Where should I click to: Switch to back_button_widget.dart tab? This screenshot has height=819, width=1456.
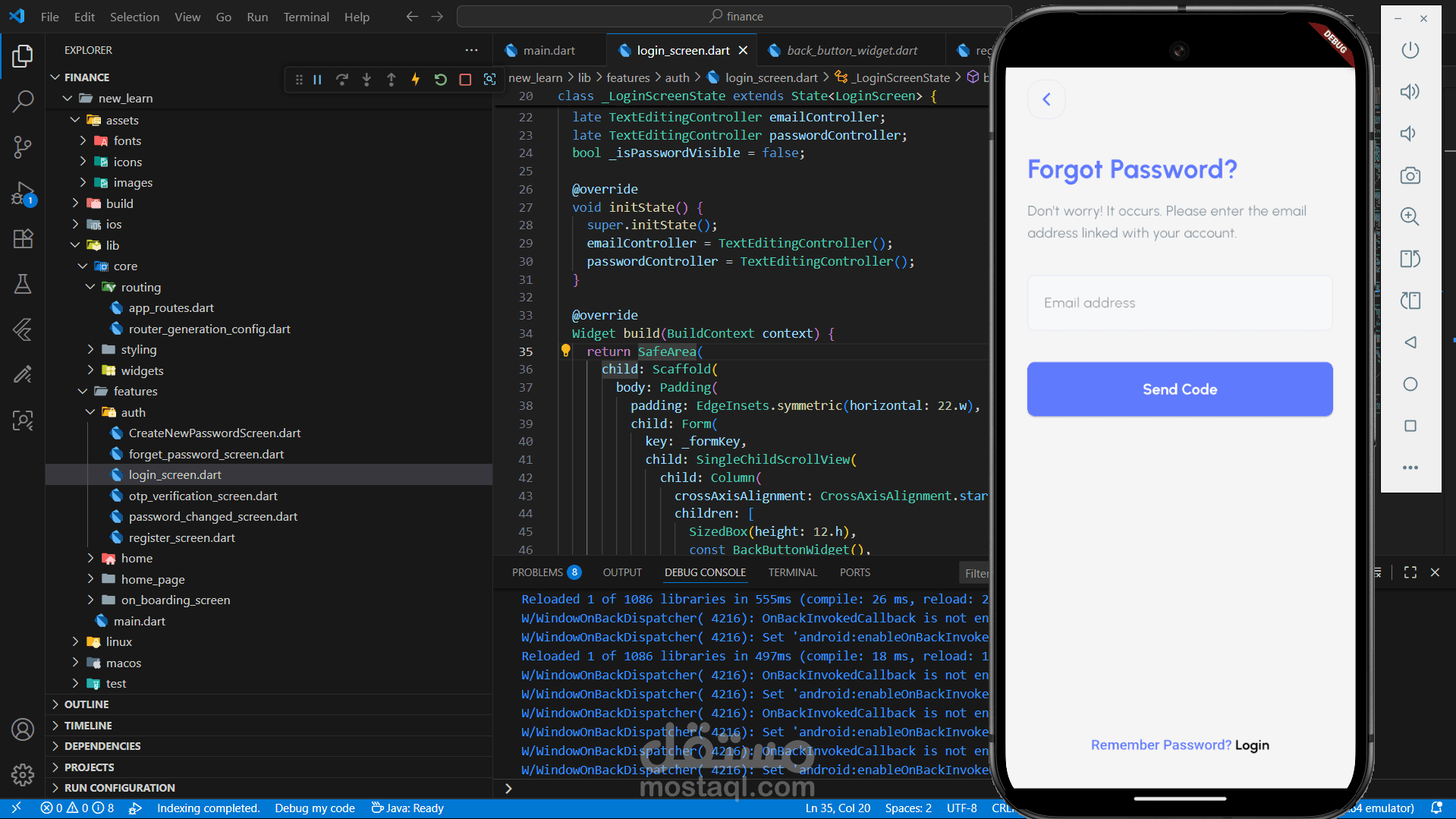coord(851,50)
